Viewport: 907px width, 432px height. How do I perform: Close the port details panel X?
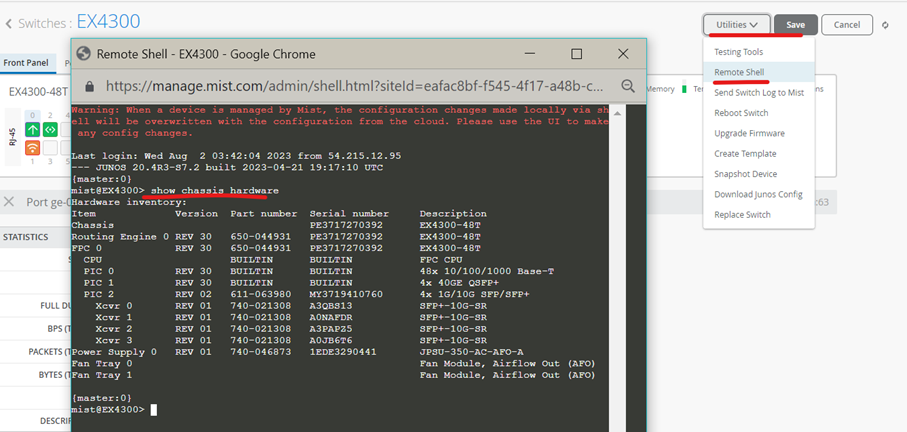[x=9, y=202]
